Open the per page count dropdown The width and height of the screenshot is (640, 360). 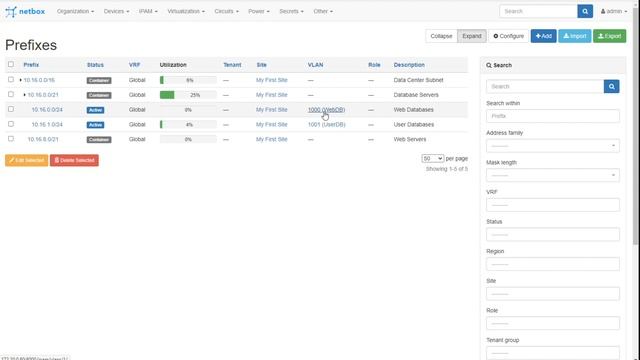[433, 158]
